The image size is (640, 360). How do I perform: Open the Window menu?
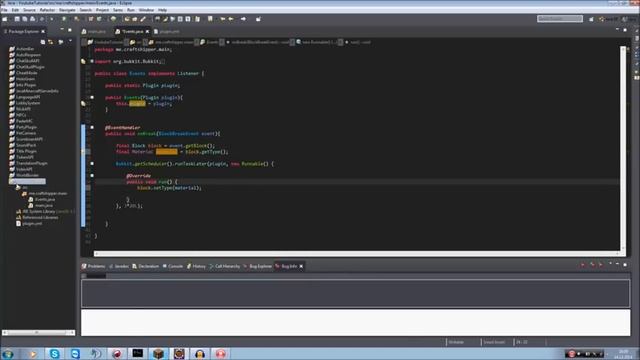tap(146, 10)
